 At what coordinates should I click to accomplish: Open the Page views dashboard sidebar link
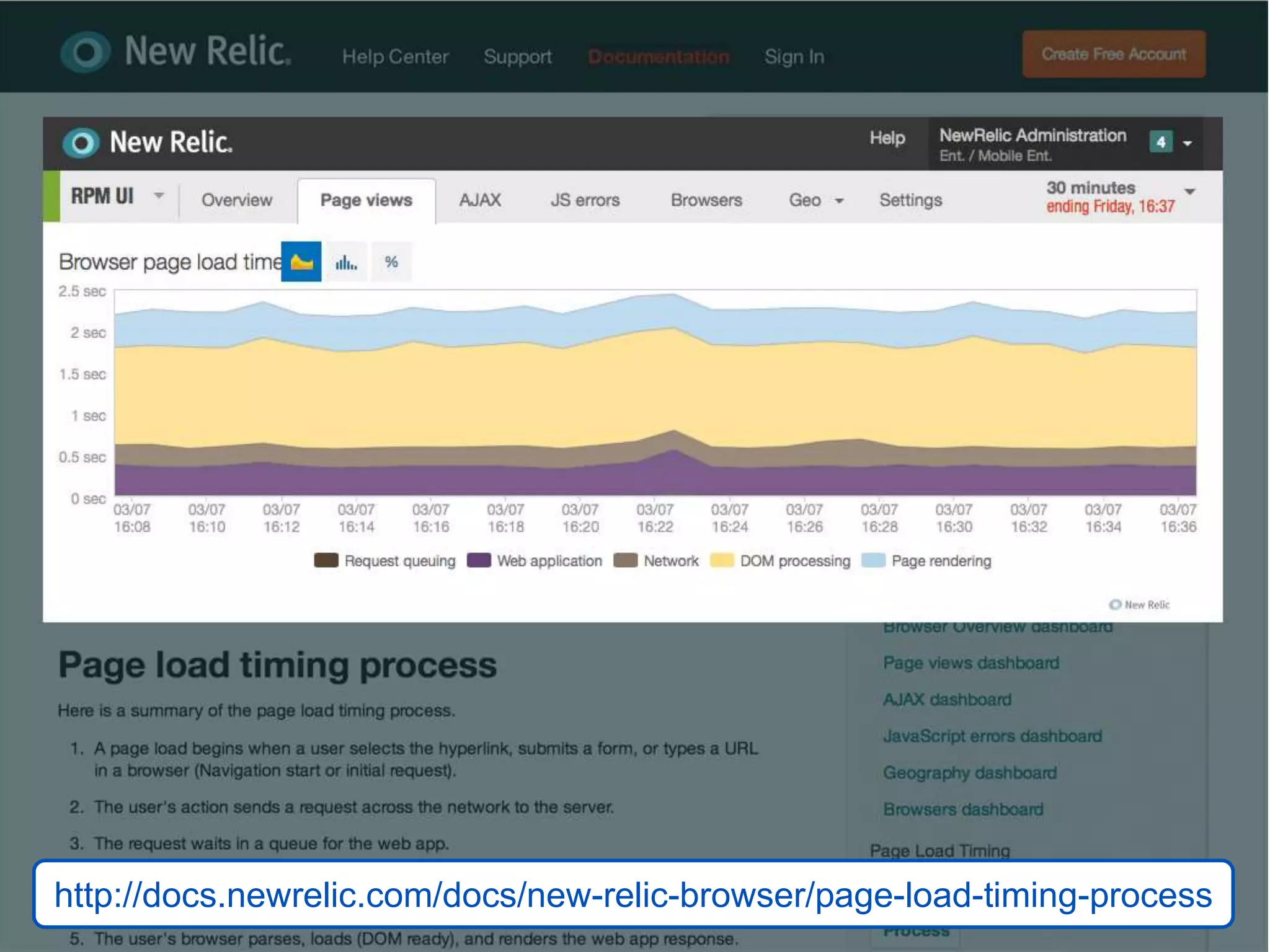coord(970,663)
